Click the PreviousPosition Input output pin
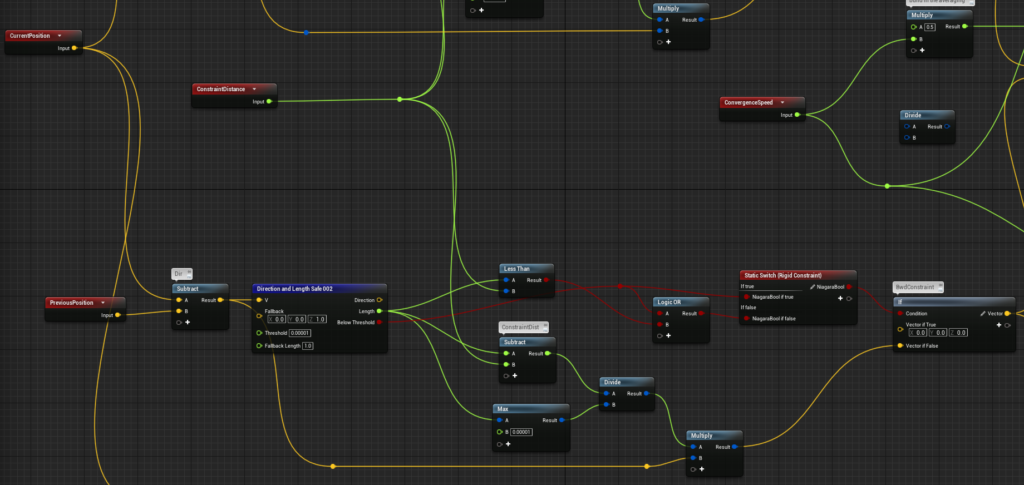This screenshot has height=485, width=1024. 118,315
